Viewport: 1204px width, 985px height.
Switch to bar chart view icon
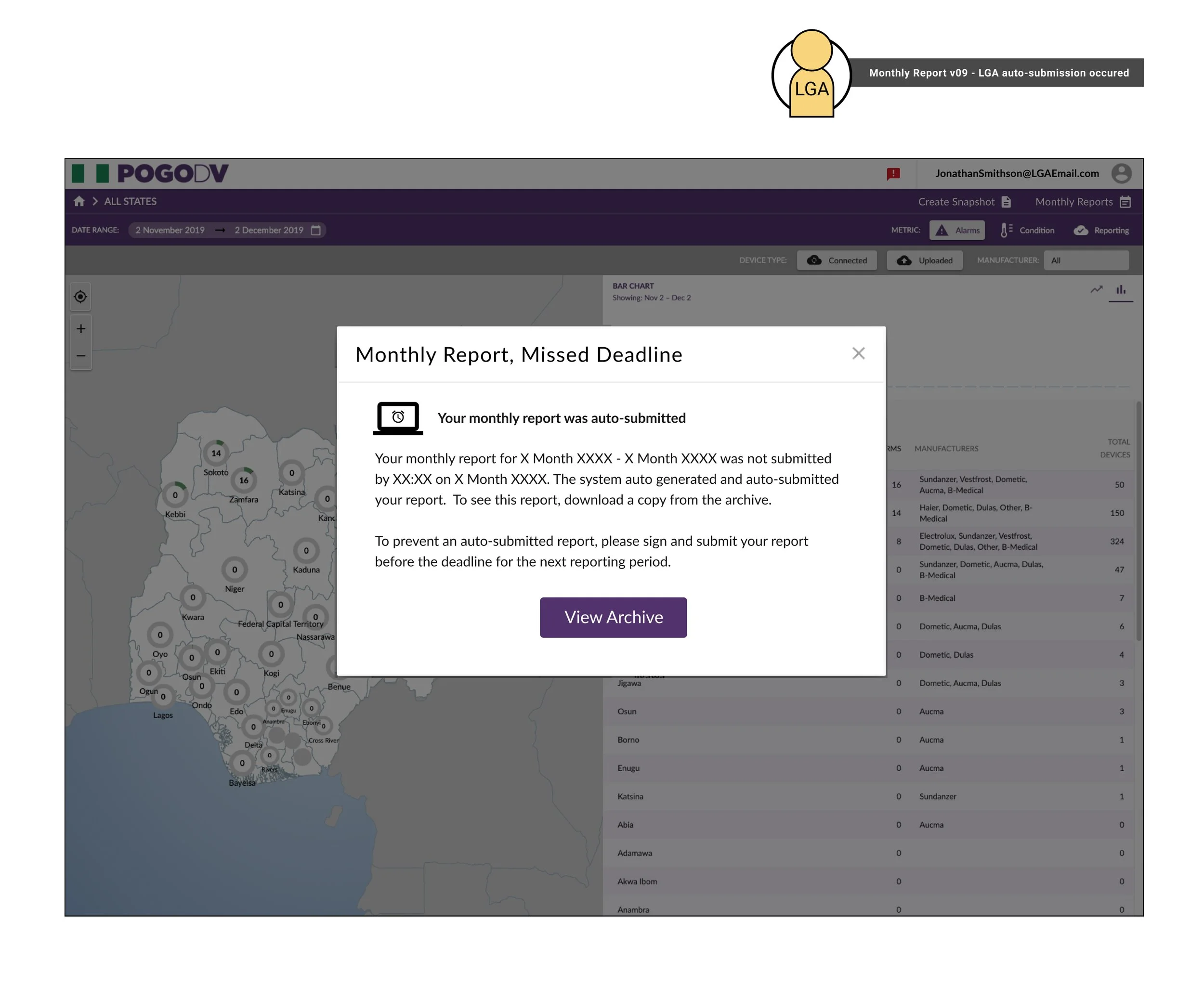pos(1121,290)
